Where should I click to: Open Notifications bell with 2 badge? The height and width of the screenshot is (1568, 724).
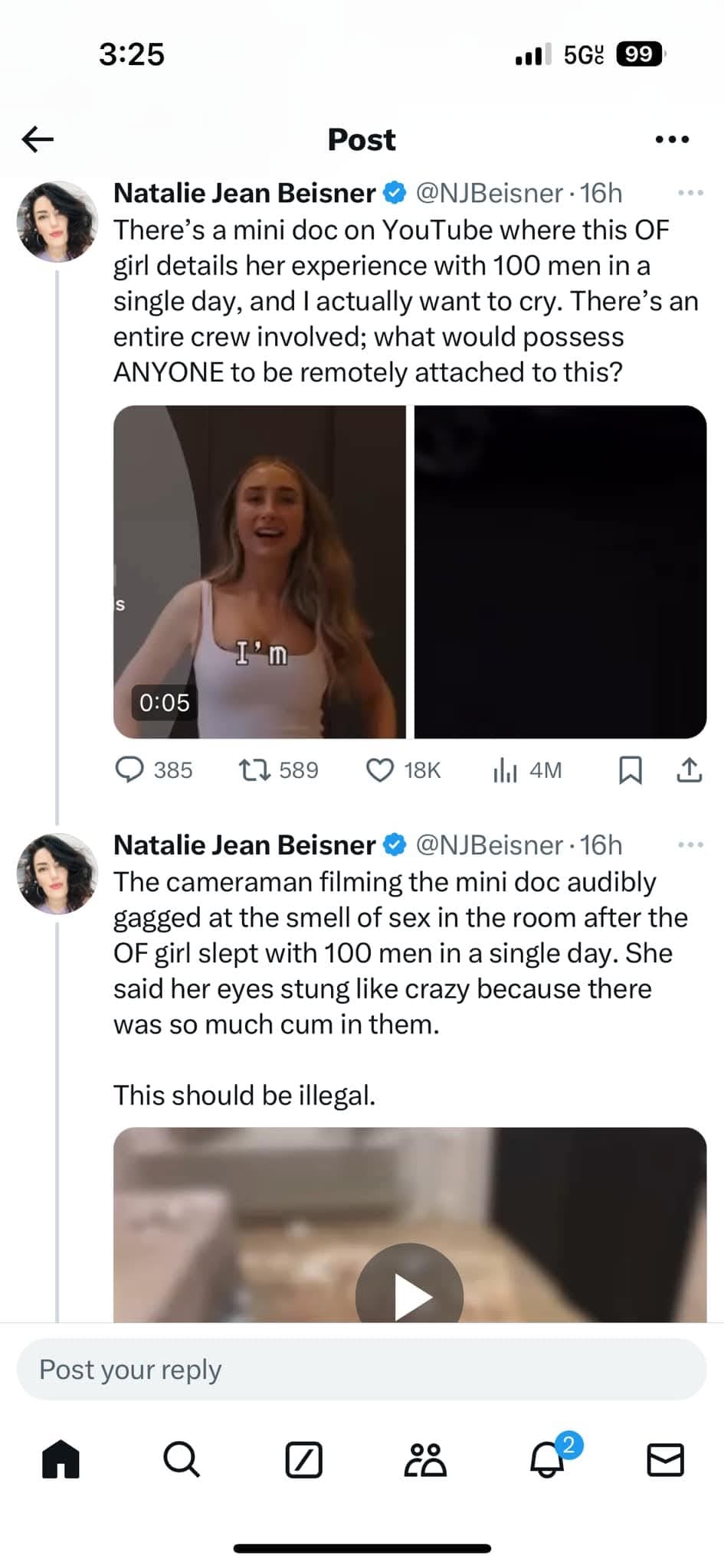pyautogui.click(x=547, y=1459)
